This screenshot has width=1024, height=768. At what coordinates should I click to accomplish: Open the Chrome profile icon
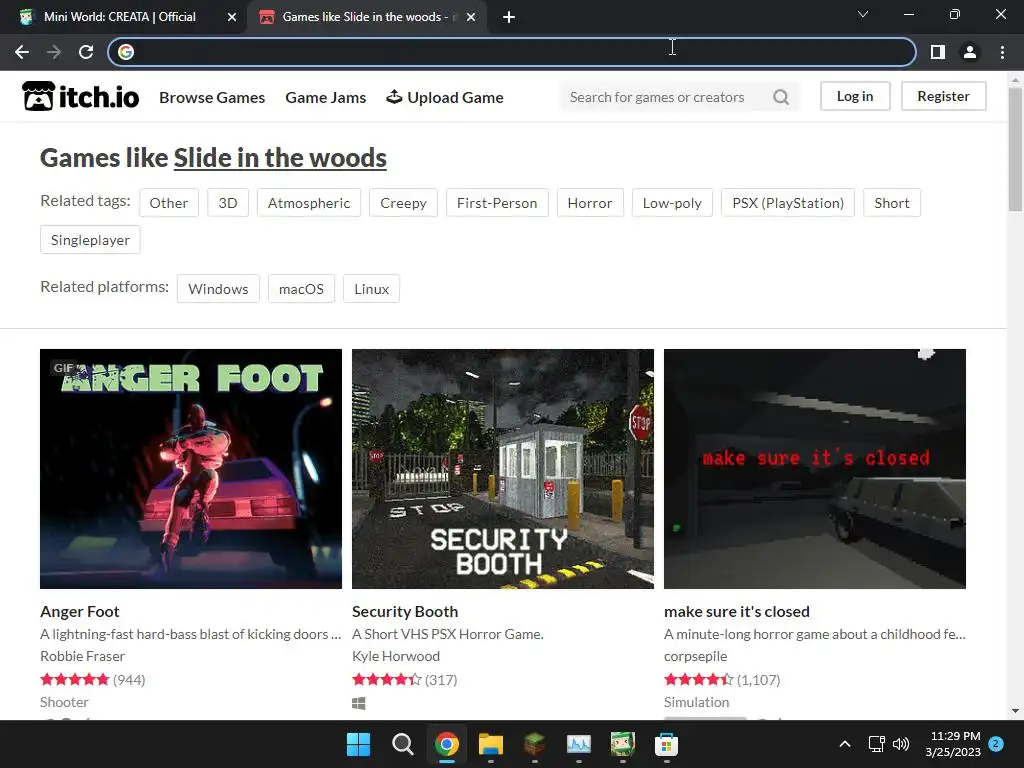click(x=970, y=52)
